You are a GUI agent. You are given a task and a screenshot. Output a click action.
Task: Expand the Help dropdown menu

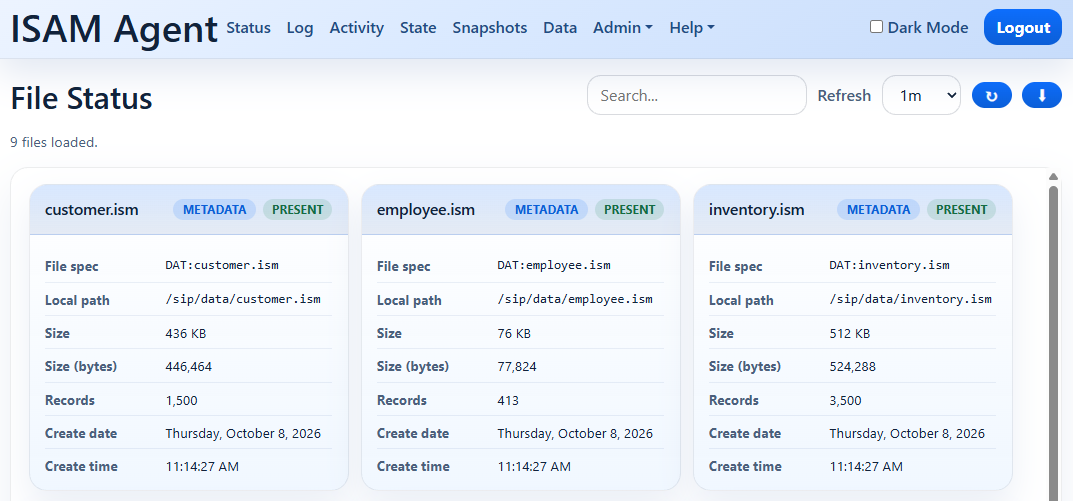pos(692,27)
